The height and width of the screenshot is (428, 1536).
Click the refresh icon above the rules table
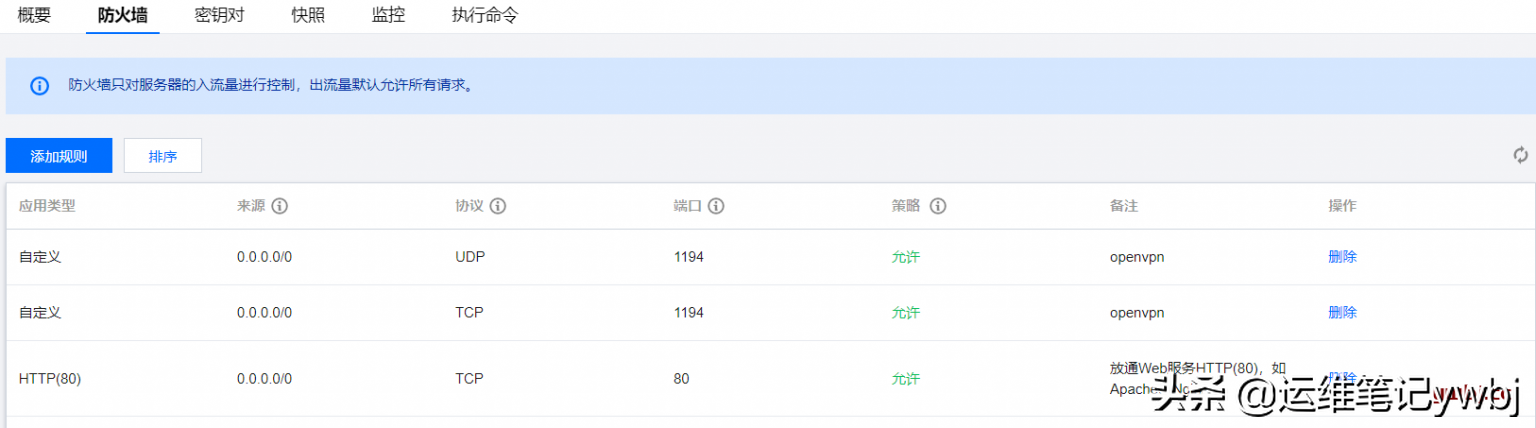point(1520,155)
